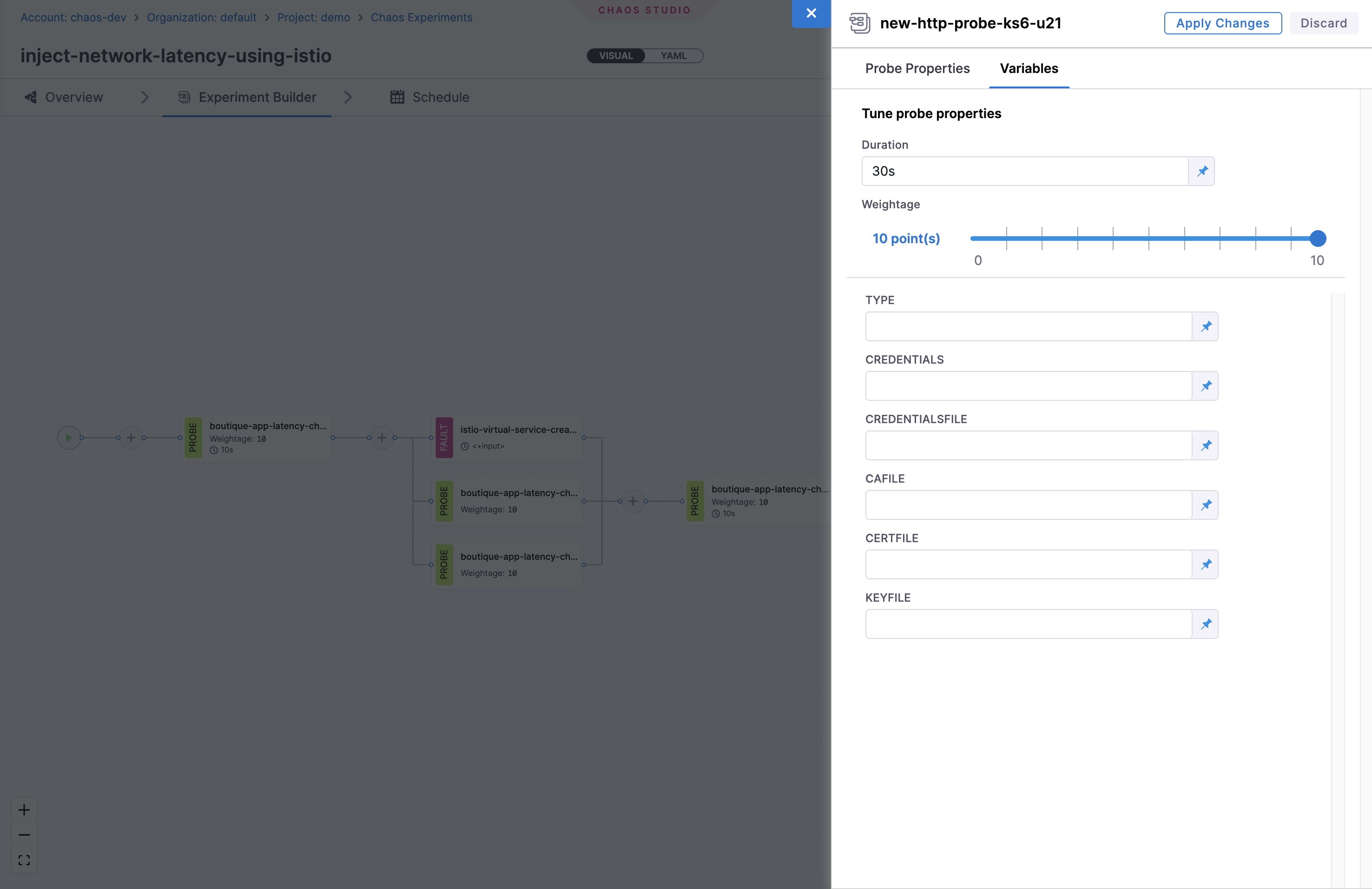Click into the Duration input field

1024,171
